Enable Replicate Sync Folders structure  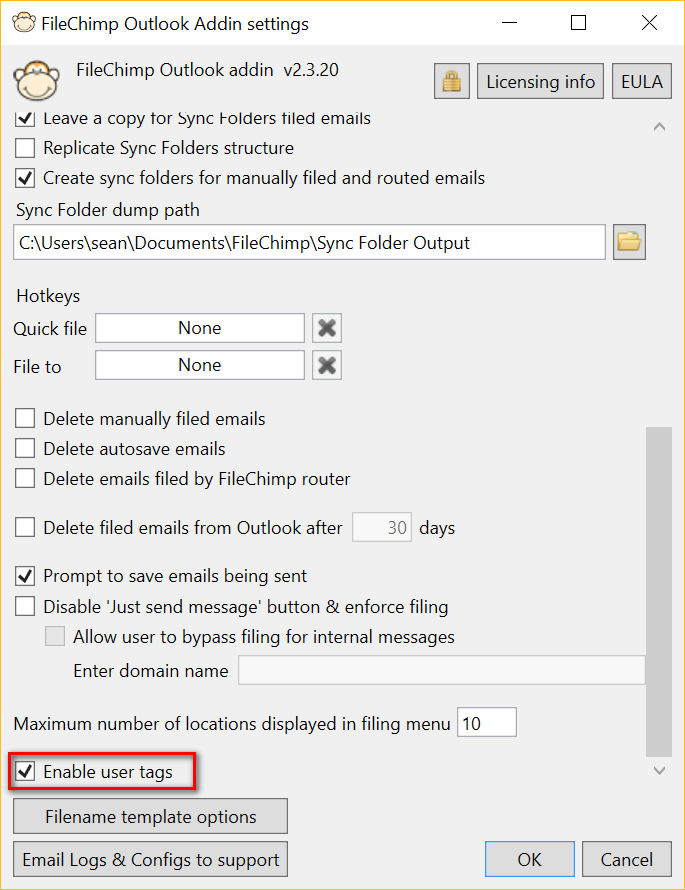25,148
